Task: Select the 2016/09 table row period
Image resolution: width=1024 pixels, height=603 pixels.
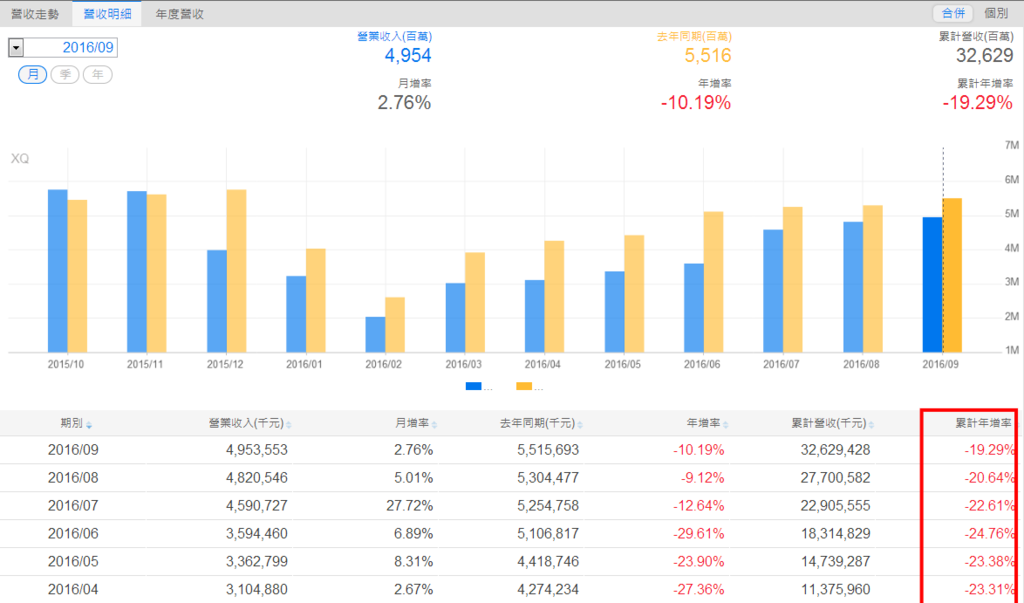Action: [x=73, y=450]
